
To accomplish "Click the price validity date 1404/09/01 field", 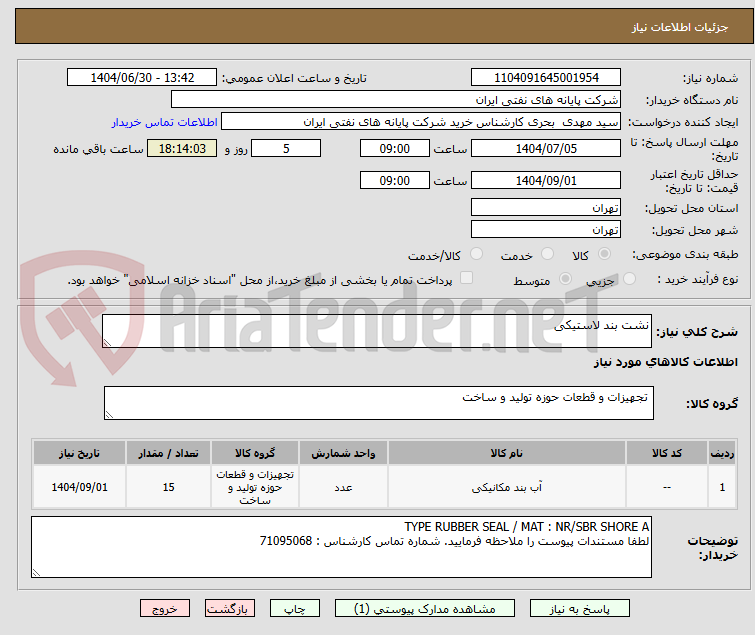I will [x=546, y=180].
